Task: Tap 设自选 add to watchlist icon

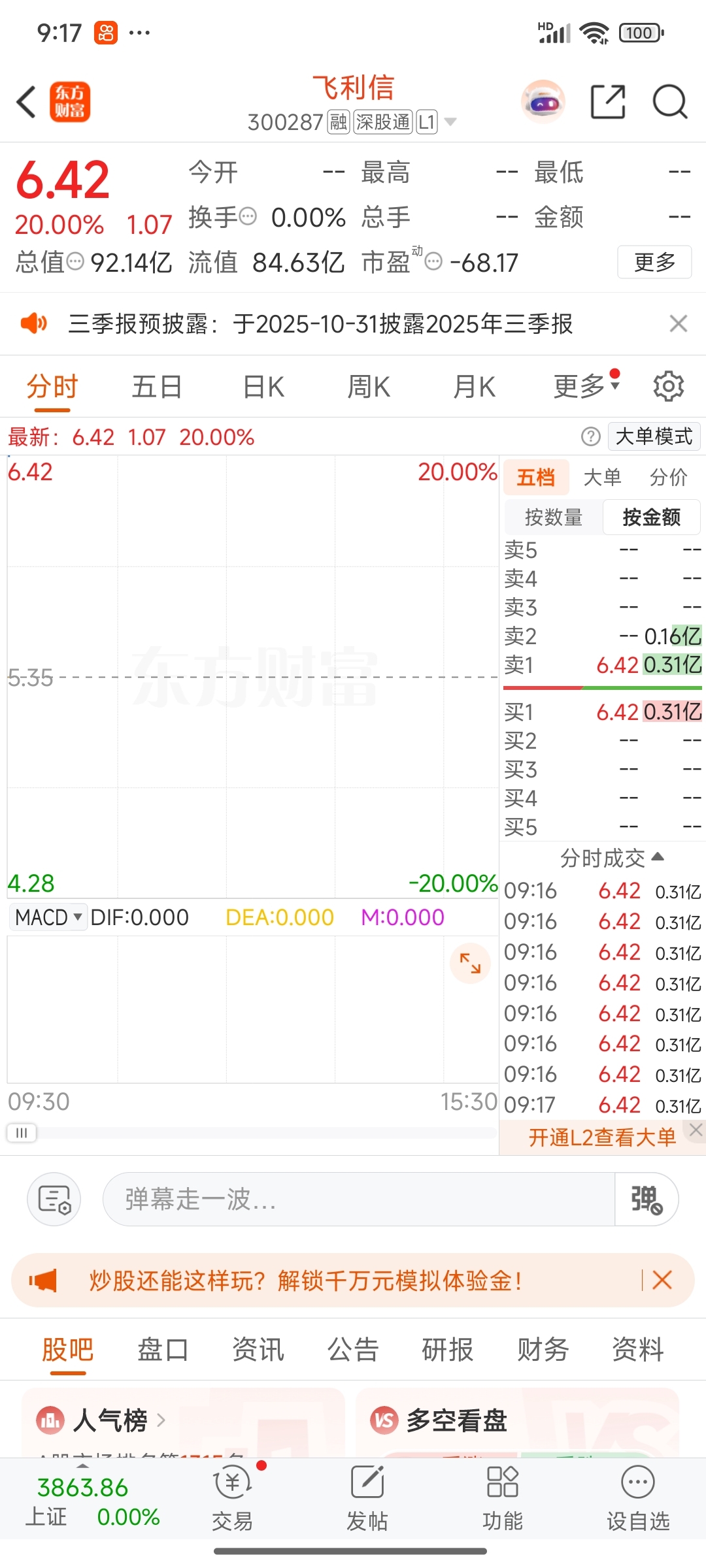Action: (638, 1496)
